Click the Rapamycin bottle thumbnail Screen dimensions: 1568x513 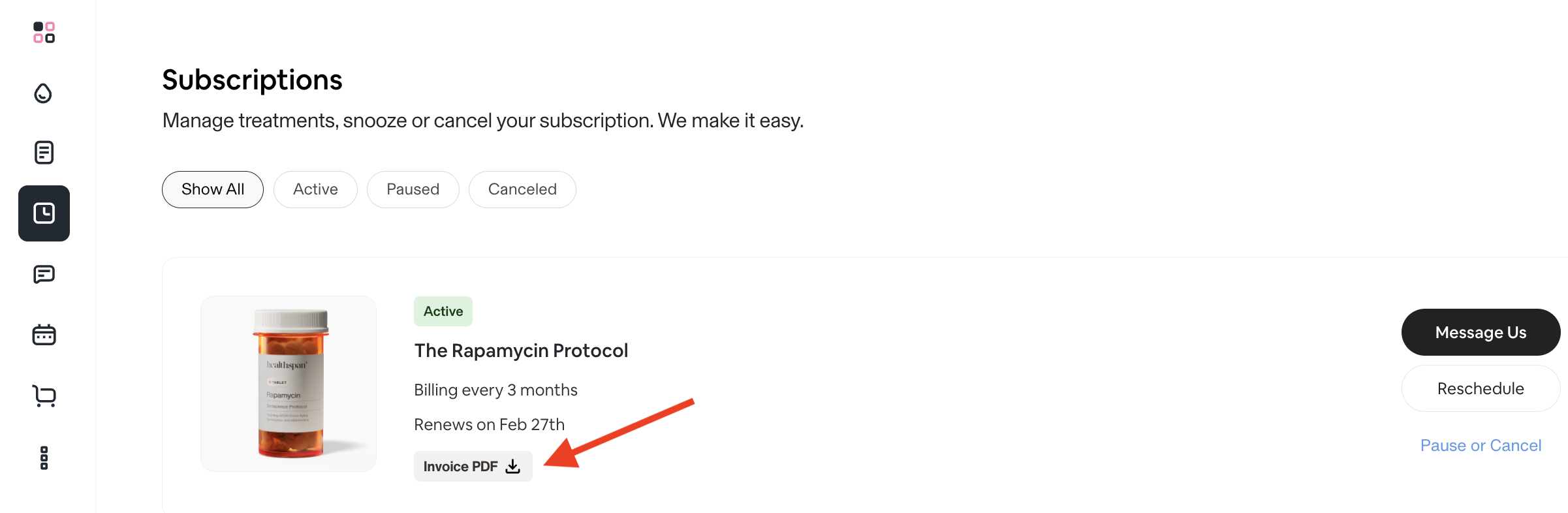(289, 384)
